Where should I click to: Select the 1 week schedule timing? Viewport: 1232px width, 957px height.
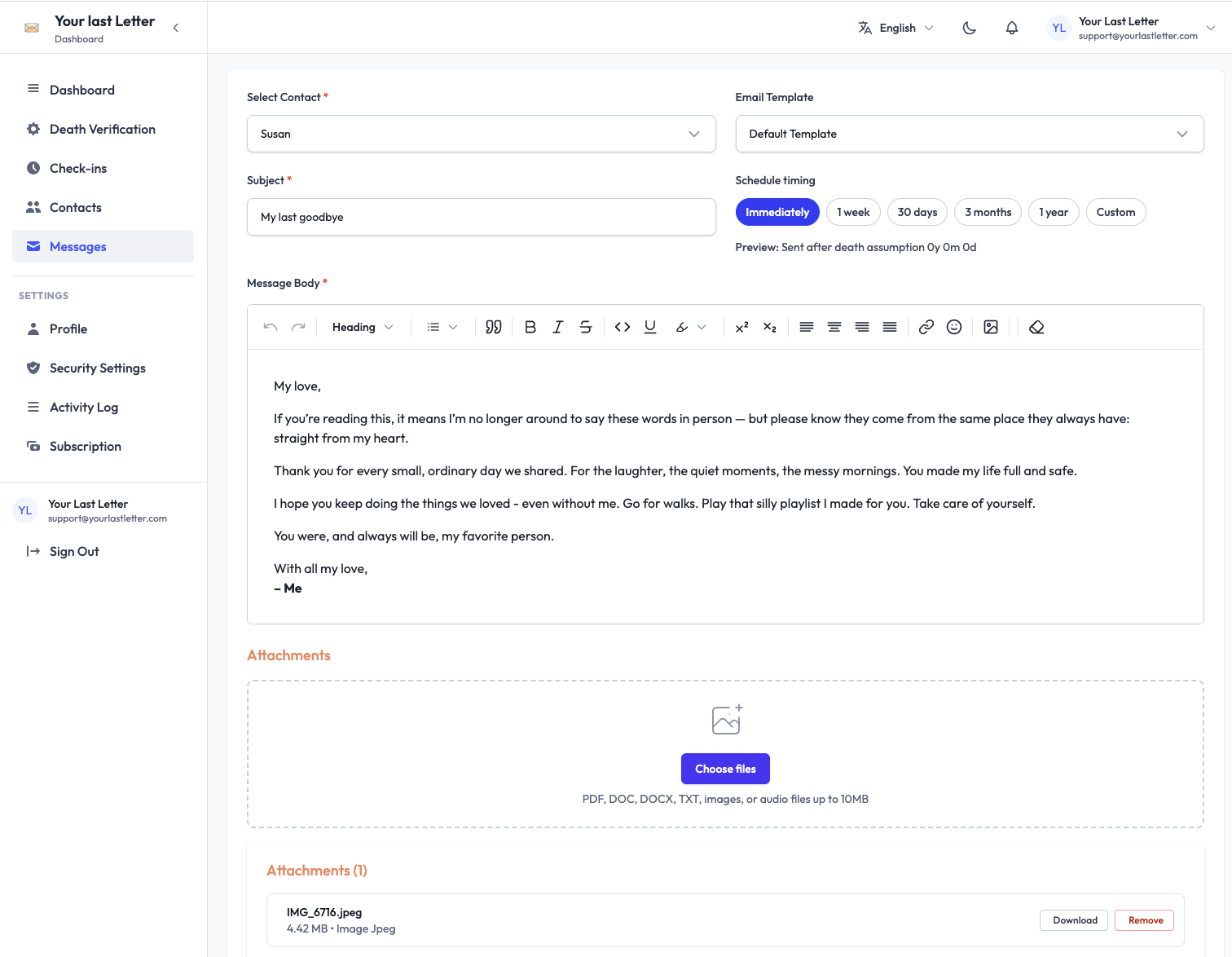[x=853, y=212]
